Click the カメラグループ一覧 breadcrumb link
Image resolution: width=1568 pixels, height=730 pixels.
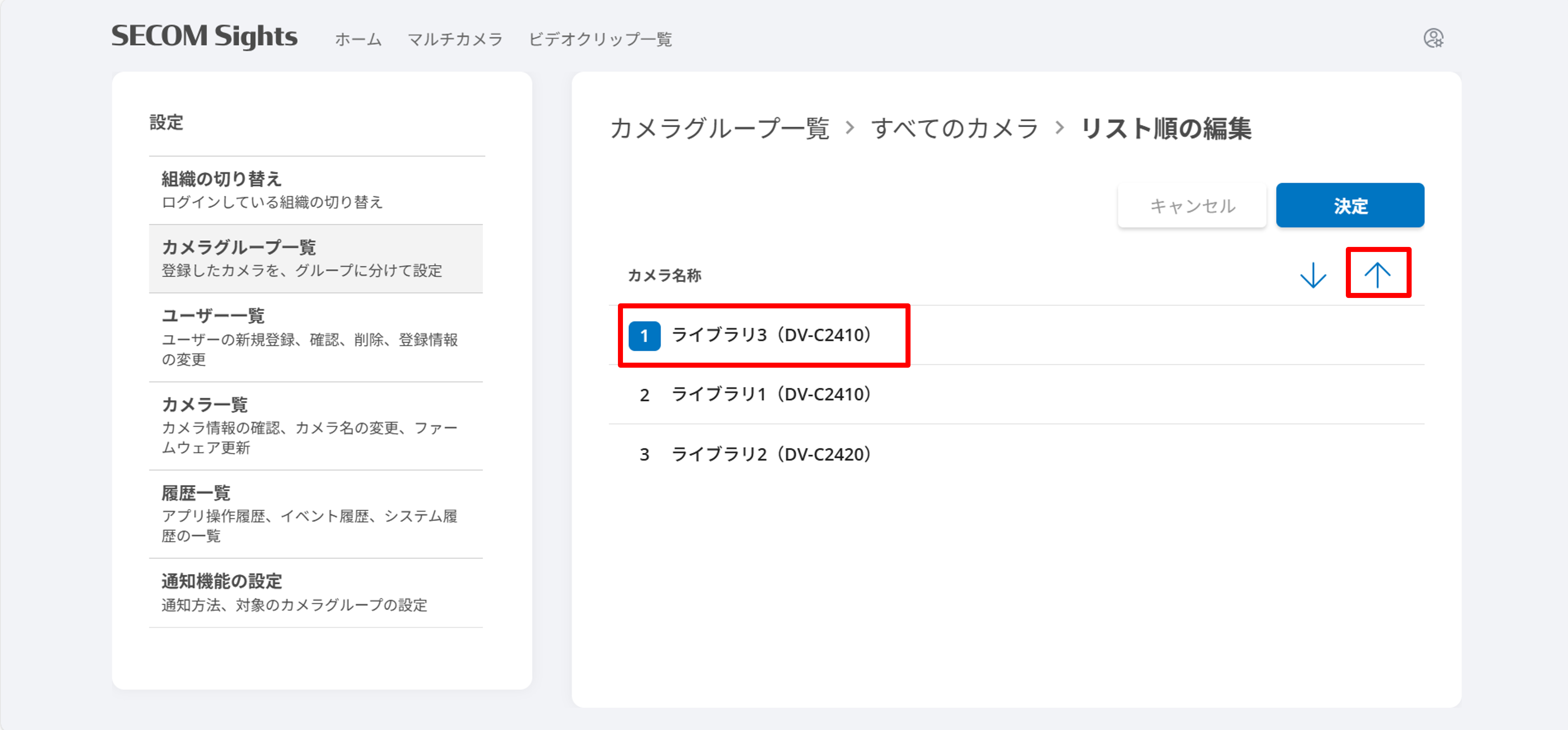[x=720, y=128]
